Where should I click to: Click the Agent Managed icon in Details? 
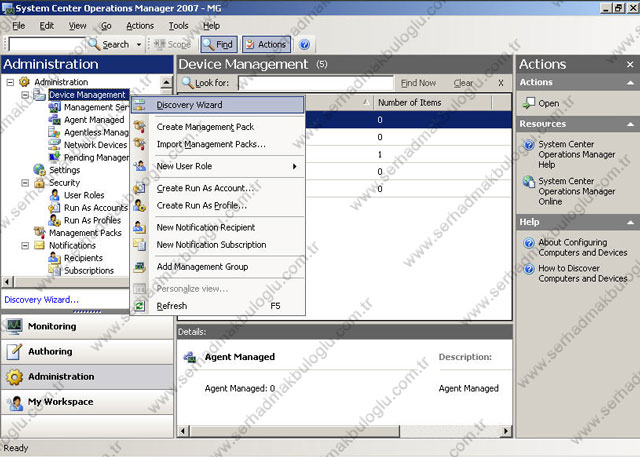[x=190, y=357]
